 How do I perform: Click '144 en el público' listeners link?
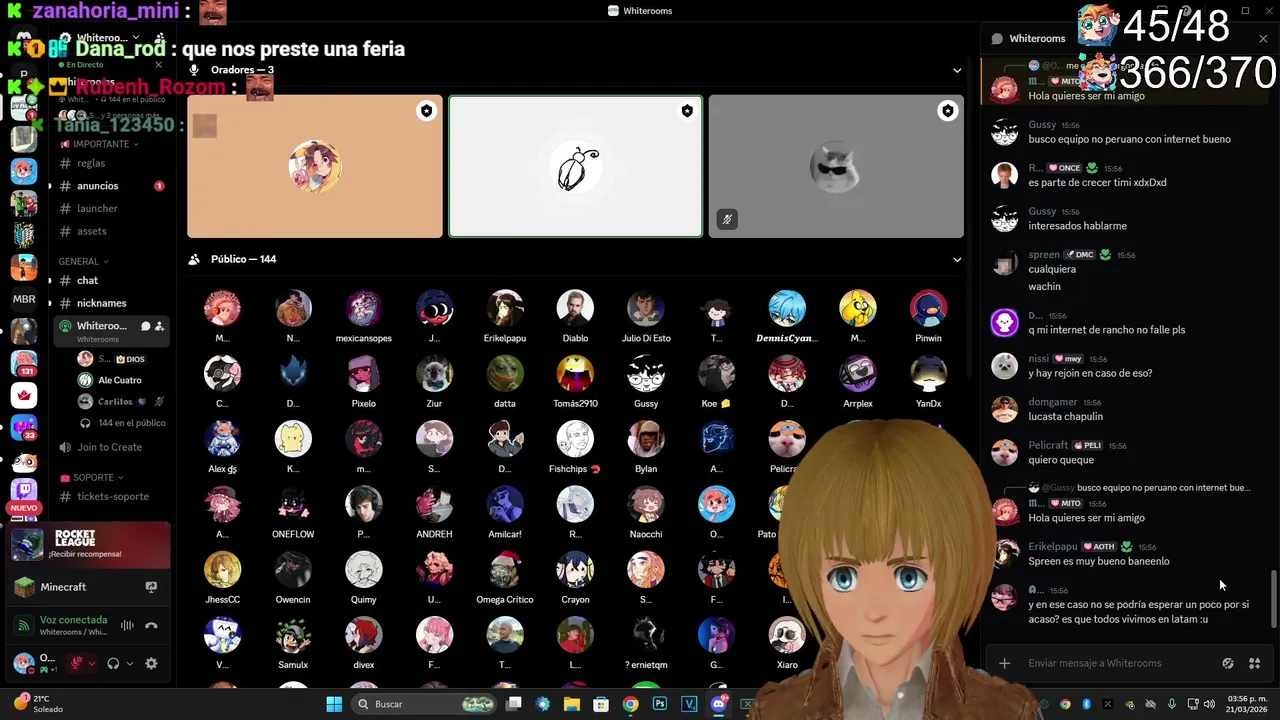point(131,423)
